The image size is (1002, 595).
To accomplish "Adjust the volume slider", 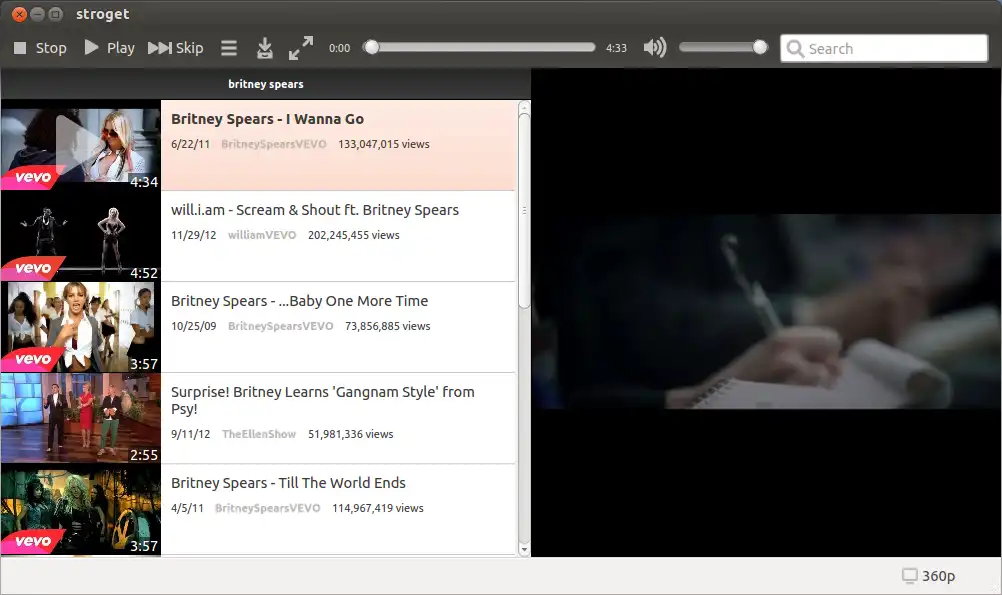I will coord(723,47).
